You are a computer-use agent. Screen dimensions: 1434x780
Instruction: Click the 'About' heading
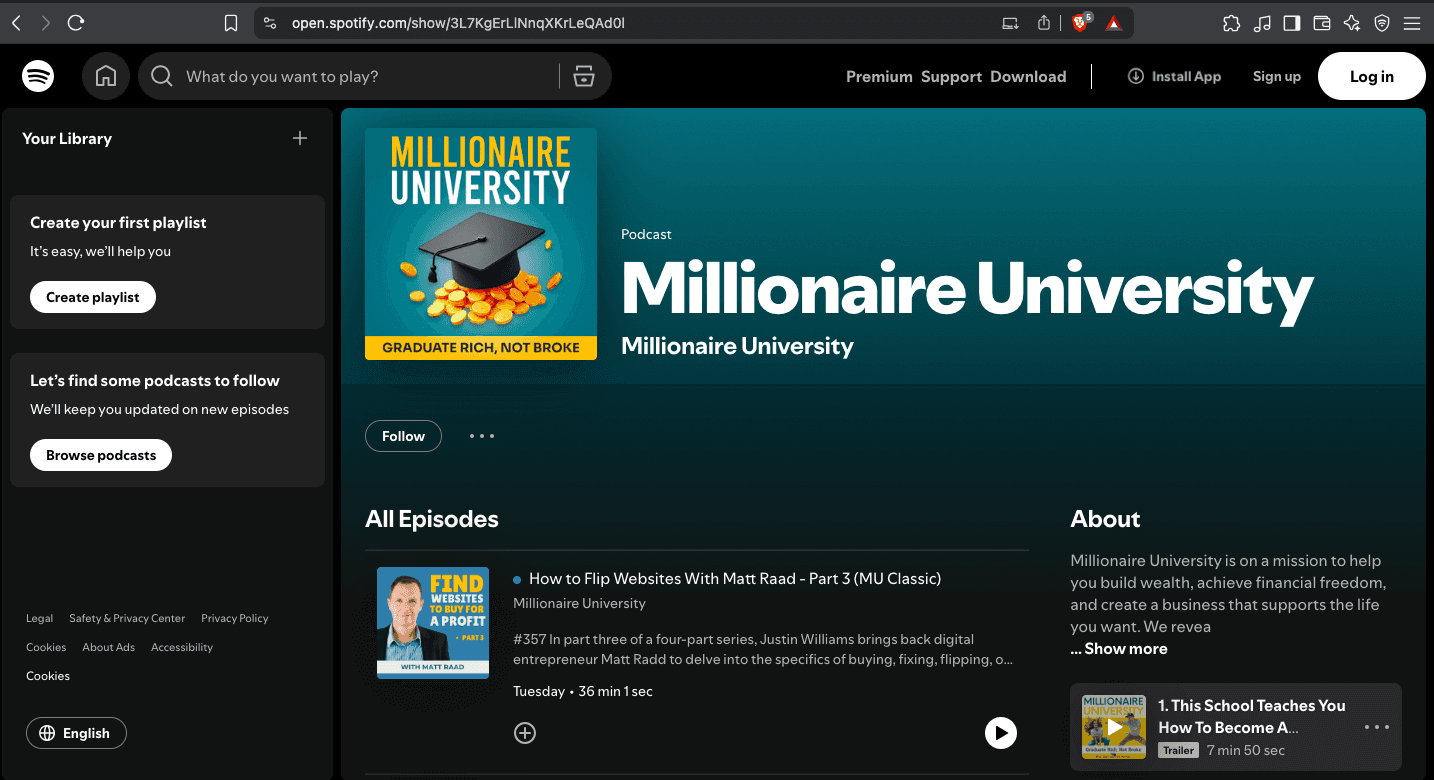click(1105, 519)
